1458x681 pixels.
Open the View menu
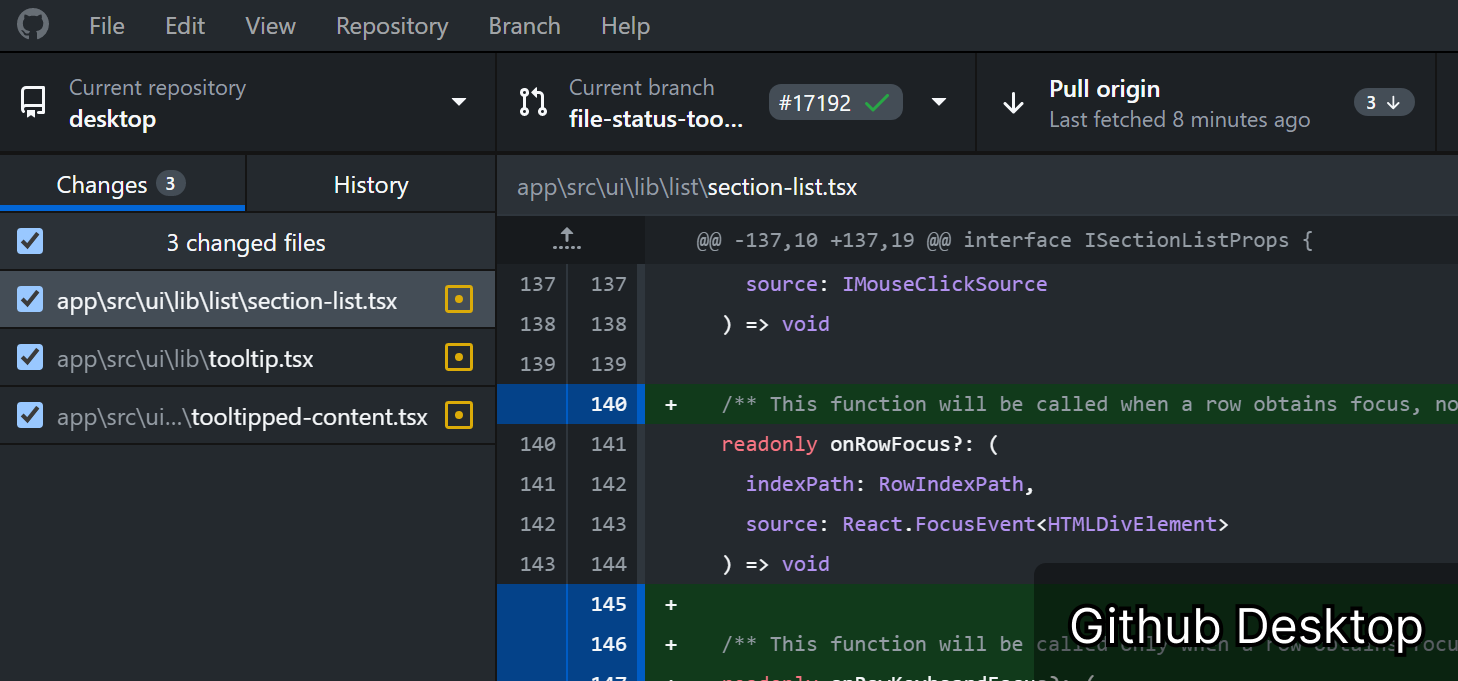click(270, 26)
